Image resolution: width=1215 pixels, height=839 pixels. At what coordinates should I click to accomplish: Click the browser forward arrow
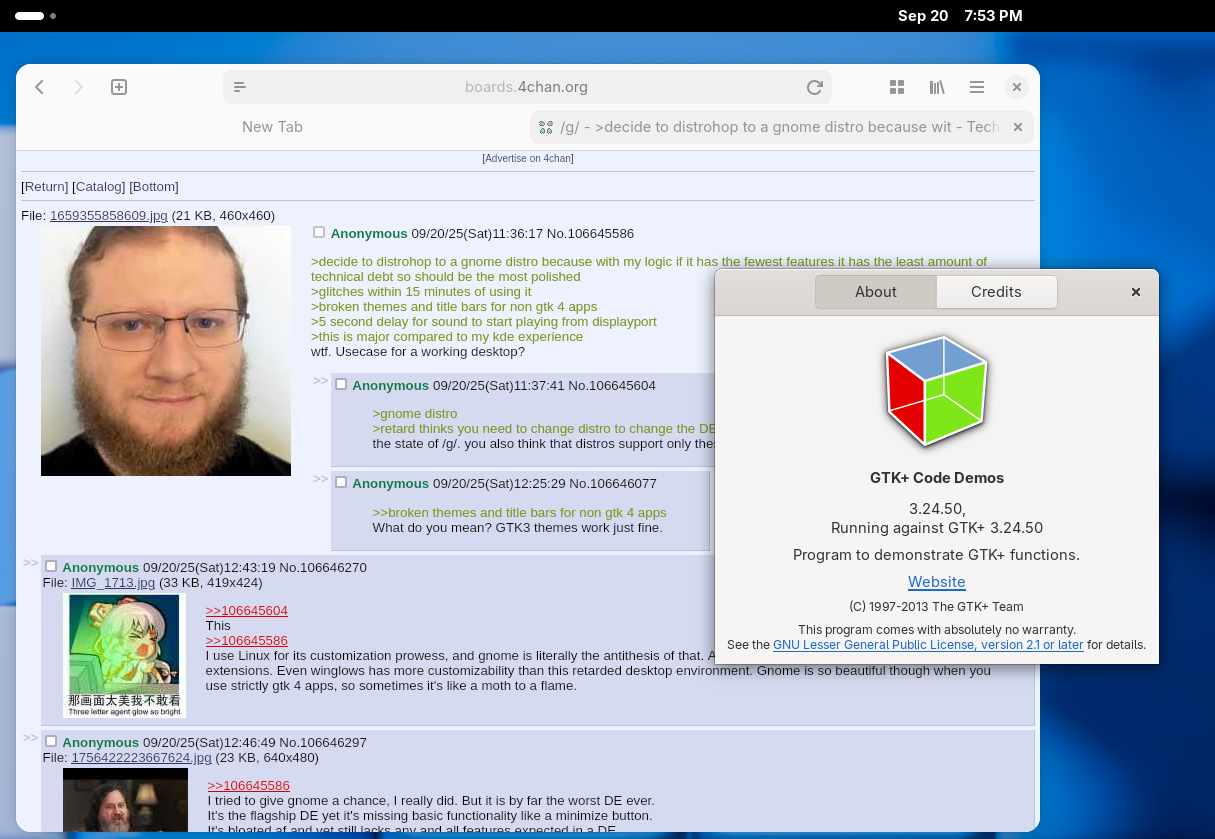79,87
